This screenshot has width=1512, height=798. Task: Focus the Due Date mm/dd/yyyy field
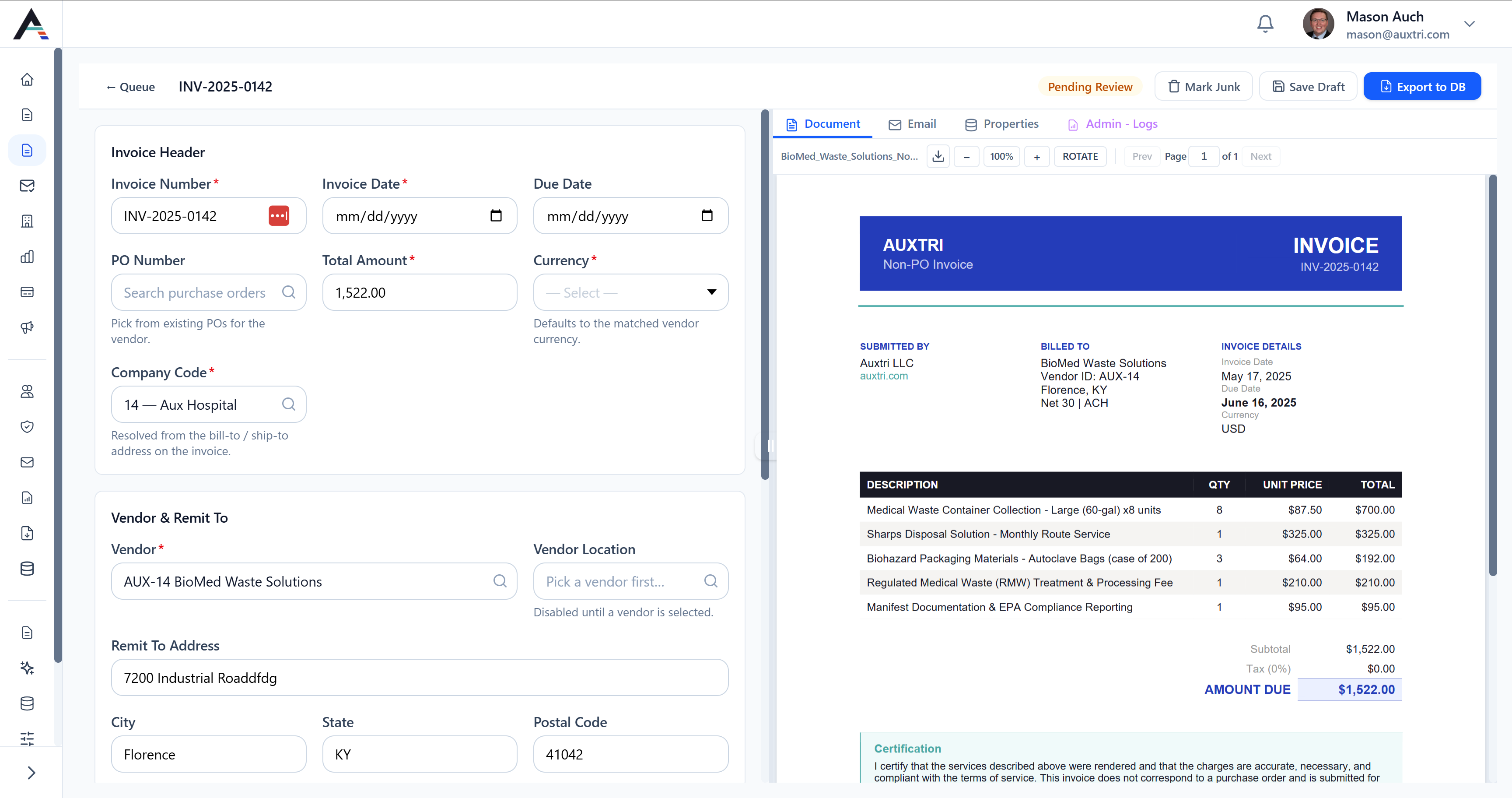[x=630, y=215]
